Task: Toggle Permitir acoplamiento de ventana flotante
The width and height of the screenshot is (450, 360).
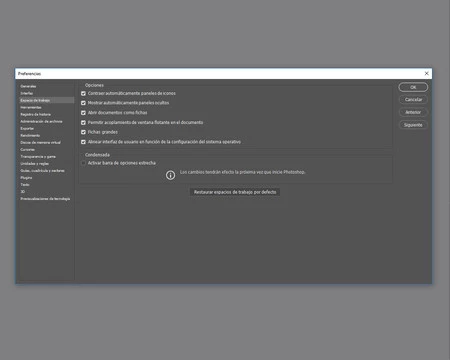Action: (x=83, y=122)
